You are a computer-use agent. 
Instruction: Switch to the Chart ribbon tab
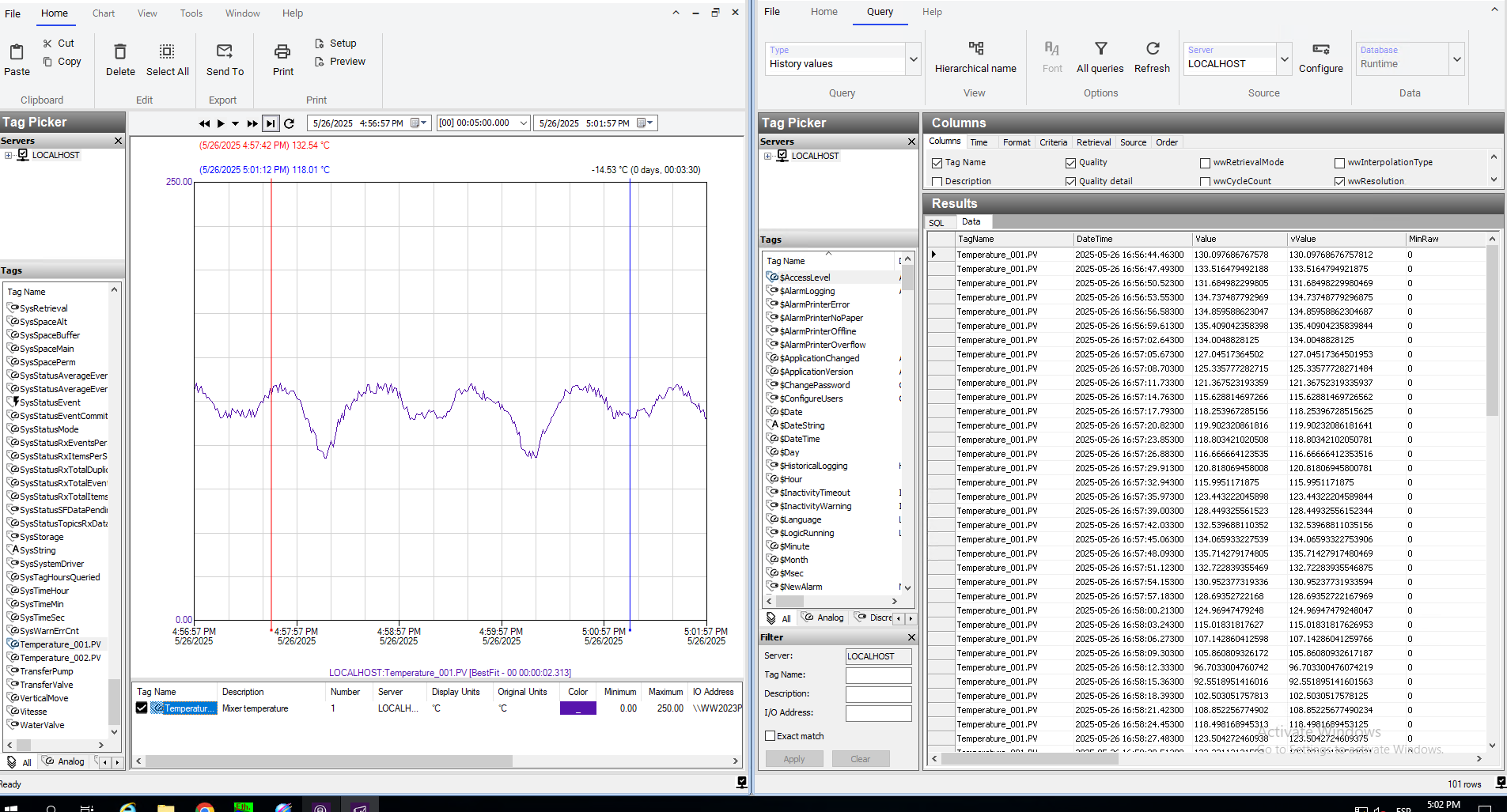[x=104, y=13]
